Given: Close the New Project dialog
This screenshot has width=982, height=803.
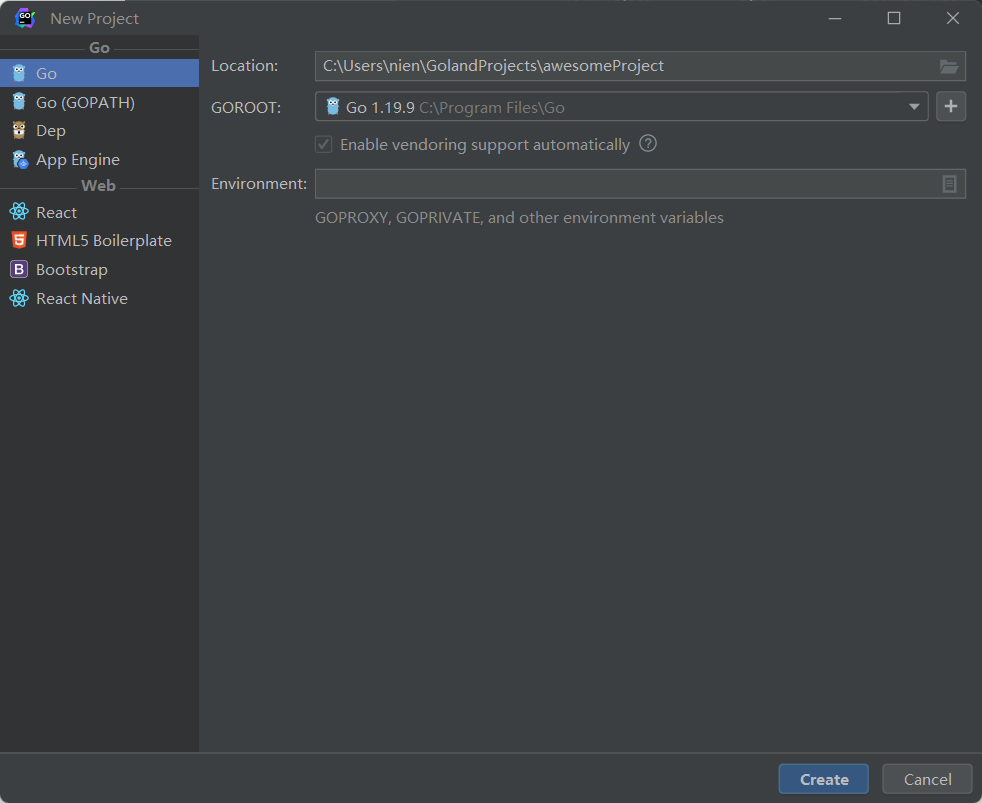Looking at the screenshot, I should click(x=953, y=18).
